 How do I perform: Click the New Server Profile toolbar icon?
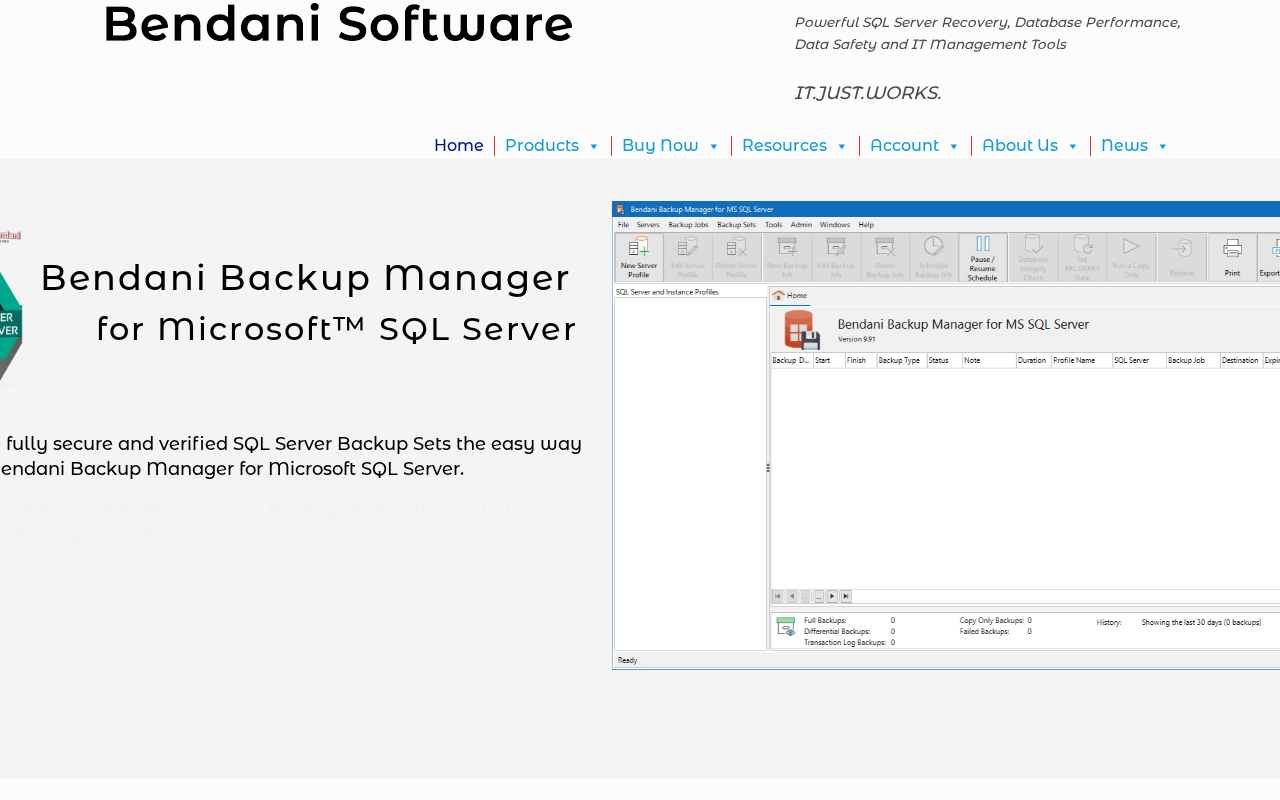pos(638,257)
